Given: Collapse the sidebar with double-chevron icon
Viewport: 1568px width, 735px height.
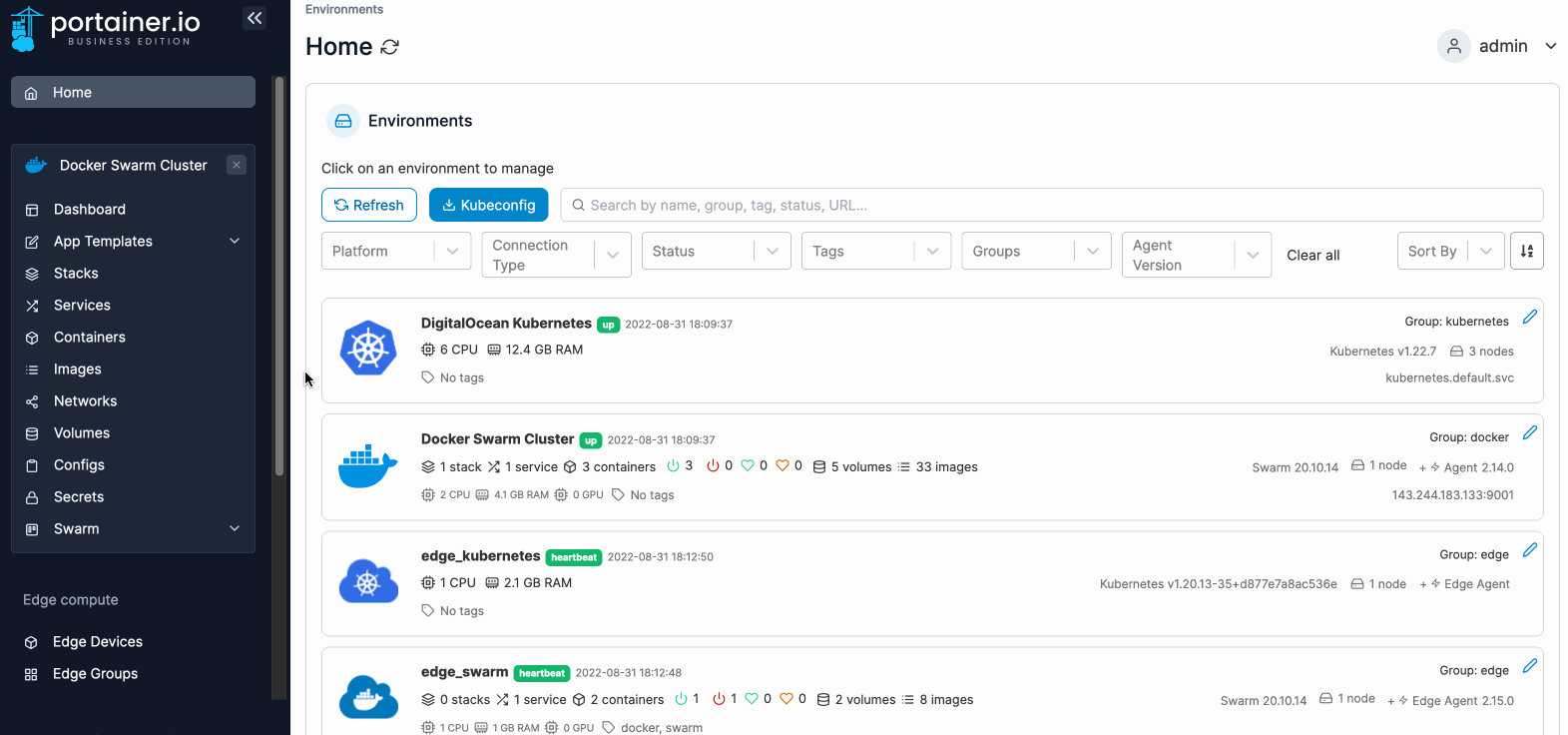Looking at the screenshot, I should click(x=255, y=18).
